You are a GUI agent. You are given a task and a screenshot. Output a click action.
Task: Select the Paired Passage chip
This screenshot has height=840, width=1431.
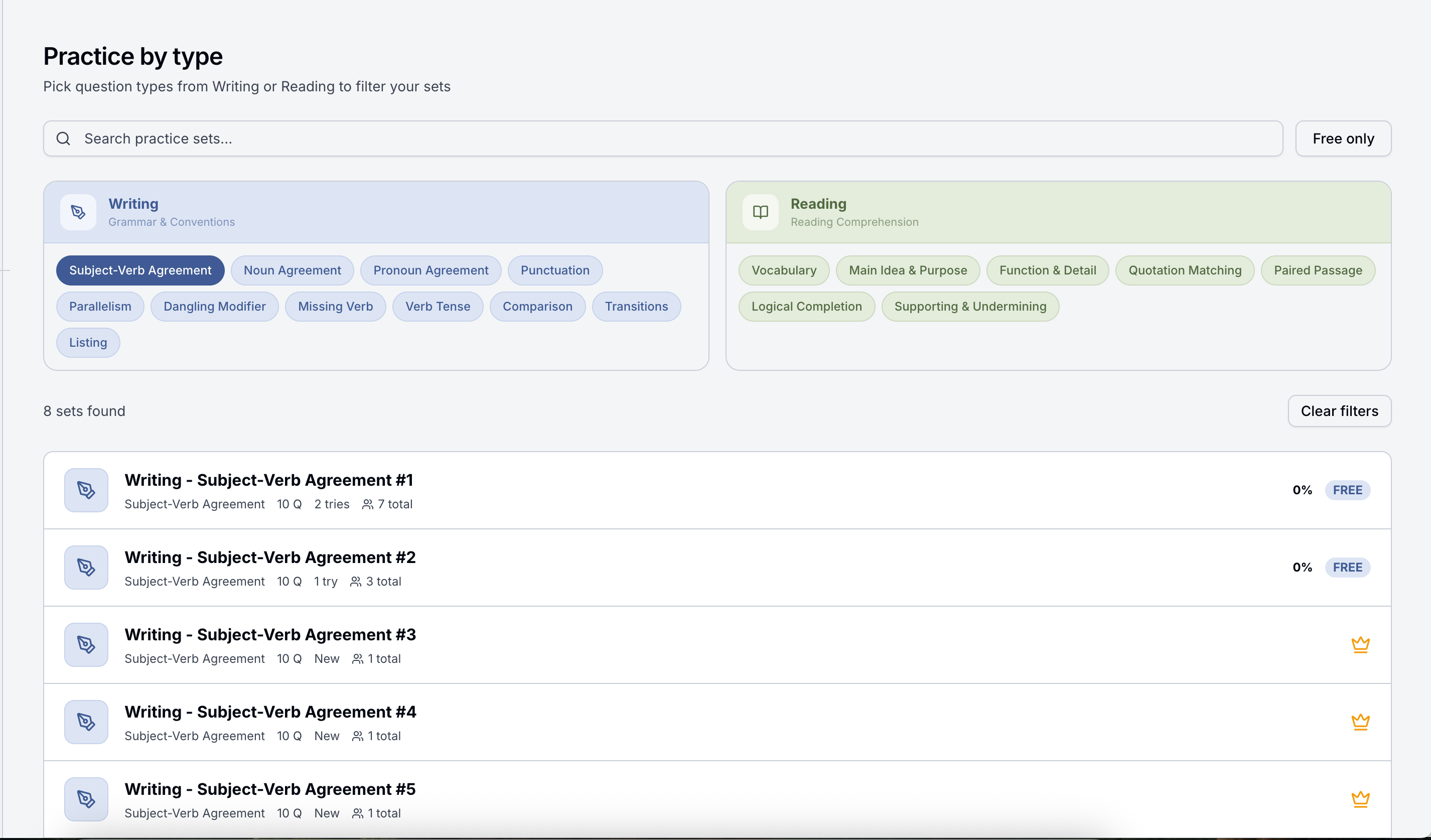(1318, 270)
